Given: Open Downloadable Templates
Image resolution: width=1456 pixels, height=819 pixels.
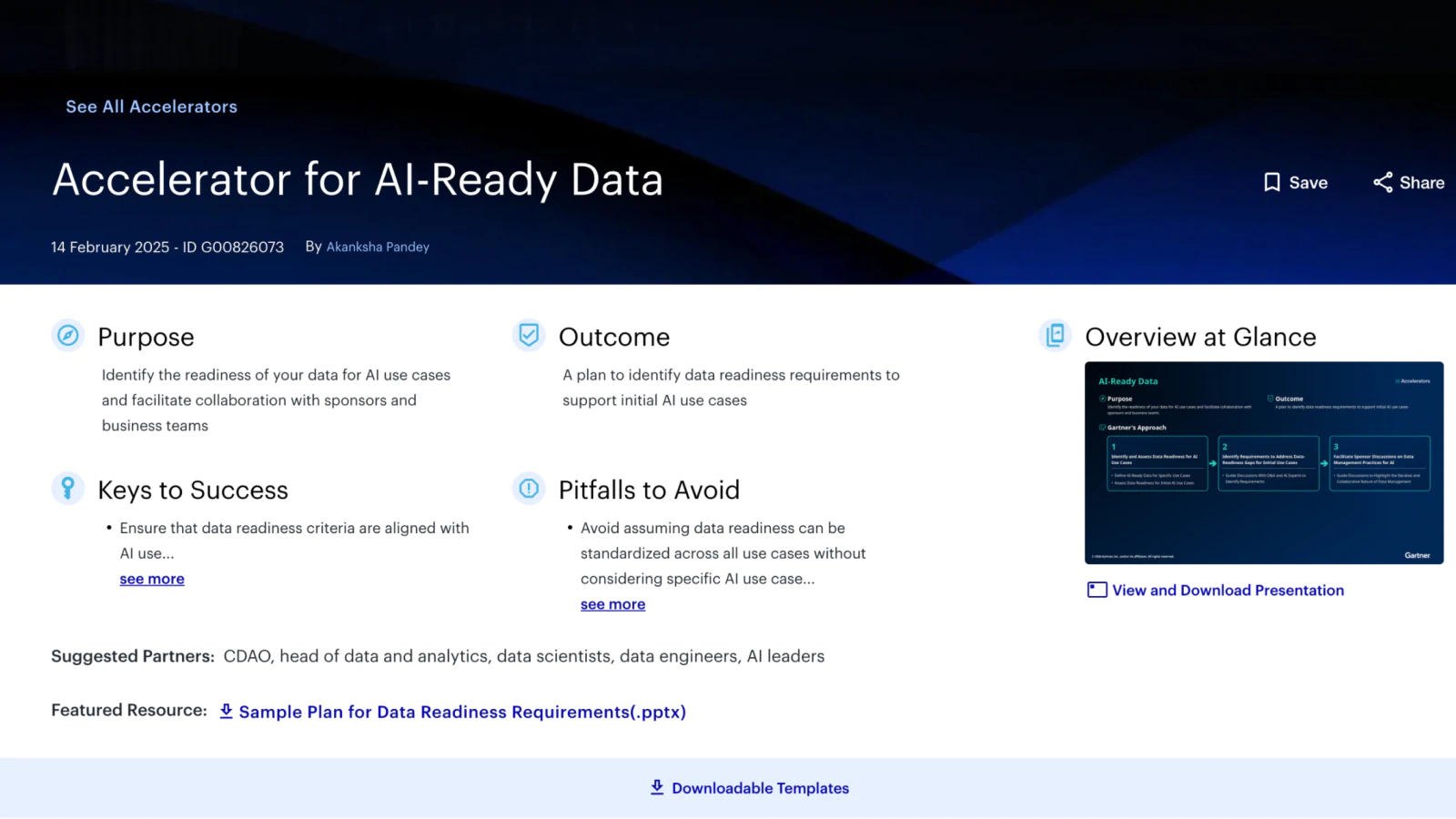Looking at the screenshot, I should coord(760,788).
